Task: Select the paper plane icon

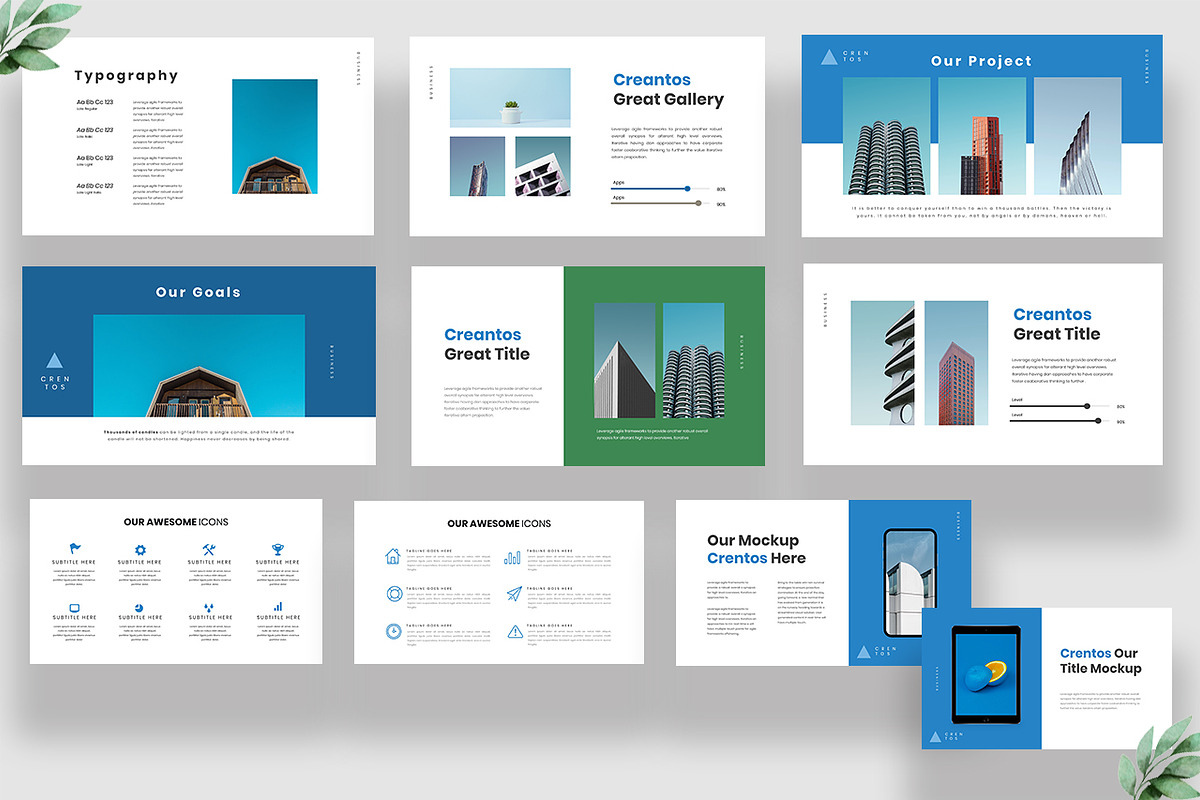Action: coord(513,594)
